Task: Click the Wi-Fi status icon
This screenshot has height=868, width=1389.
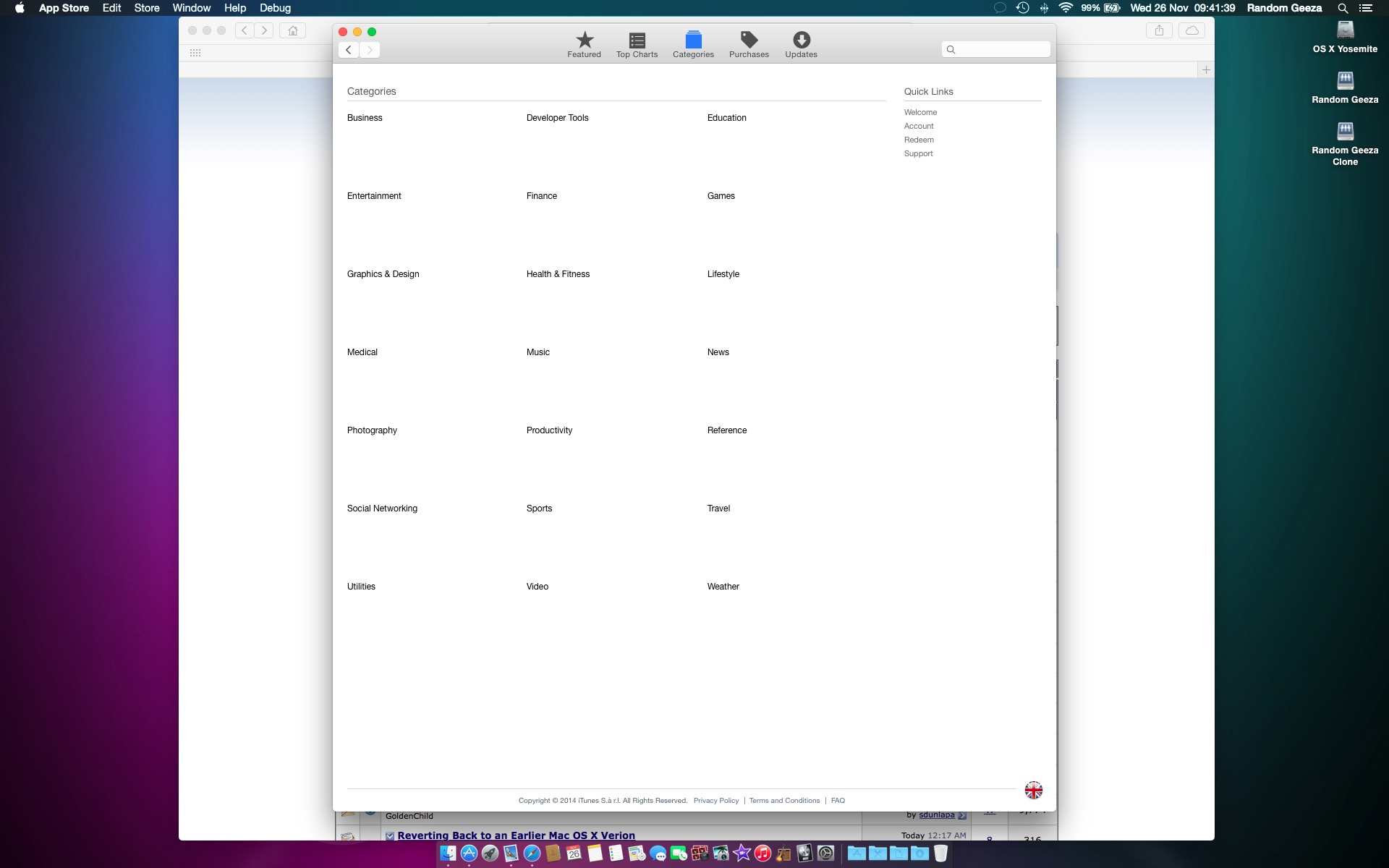Action: pyautogui.click(x=1065, y=8)
